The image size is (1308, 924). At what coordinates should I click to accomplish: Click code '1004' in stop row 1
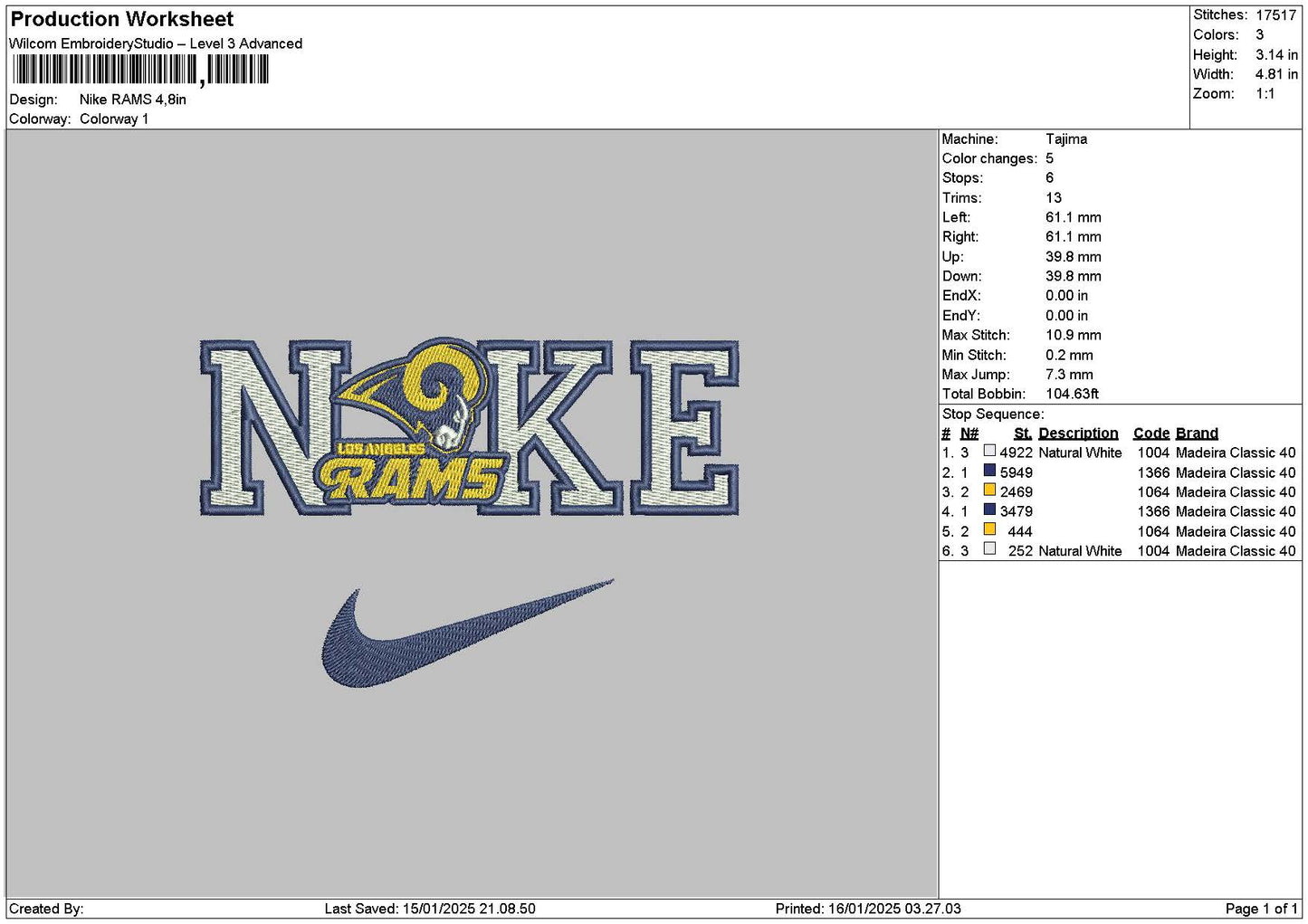1153,452
